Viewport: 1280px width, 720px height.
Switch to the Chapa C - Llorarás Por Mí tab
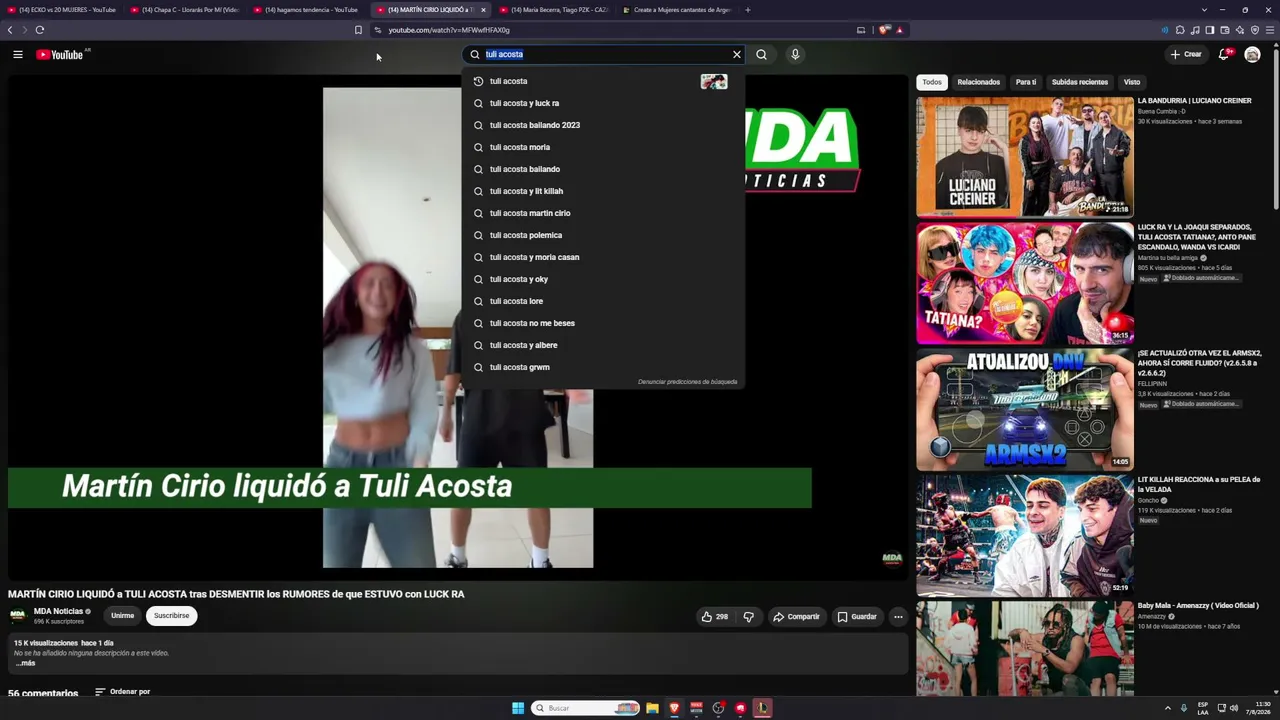186,10
